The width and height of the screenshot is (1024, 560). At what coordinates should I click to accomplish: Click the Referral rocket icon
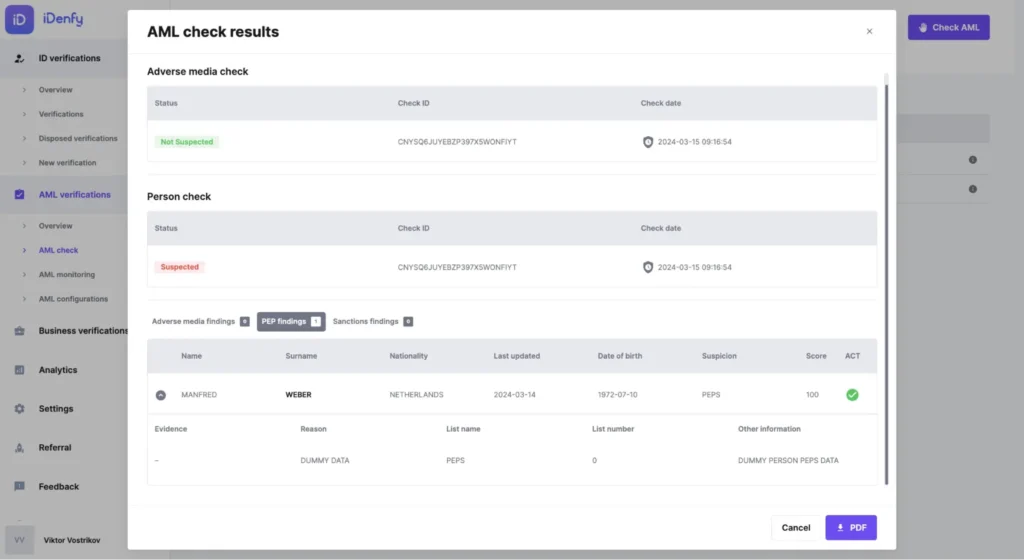pos(20,448)
